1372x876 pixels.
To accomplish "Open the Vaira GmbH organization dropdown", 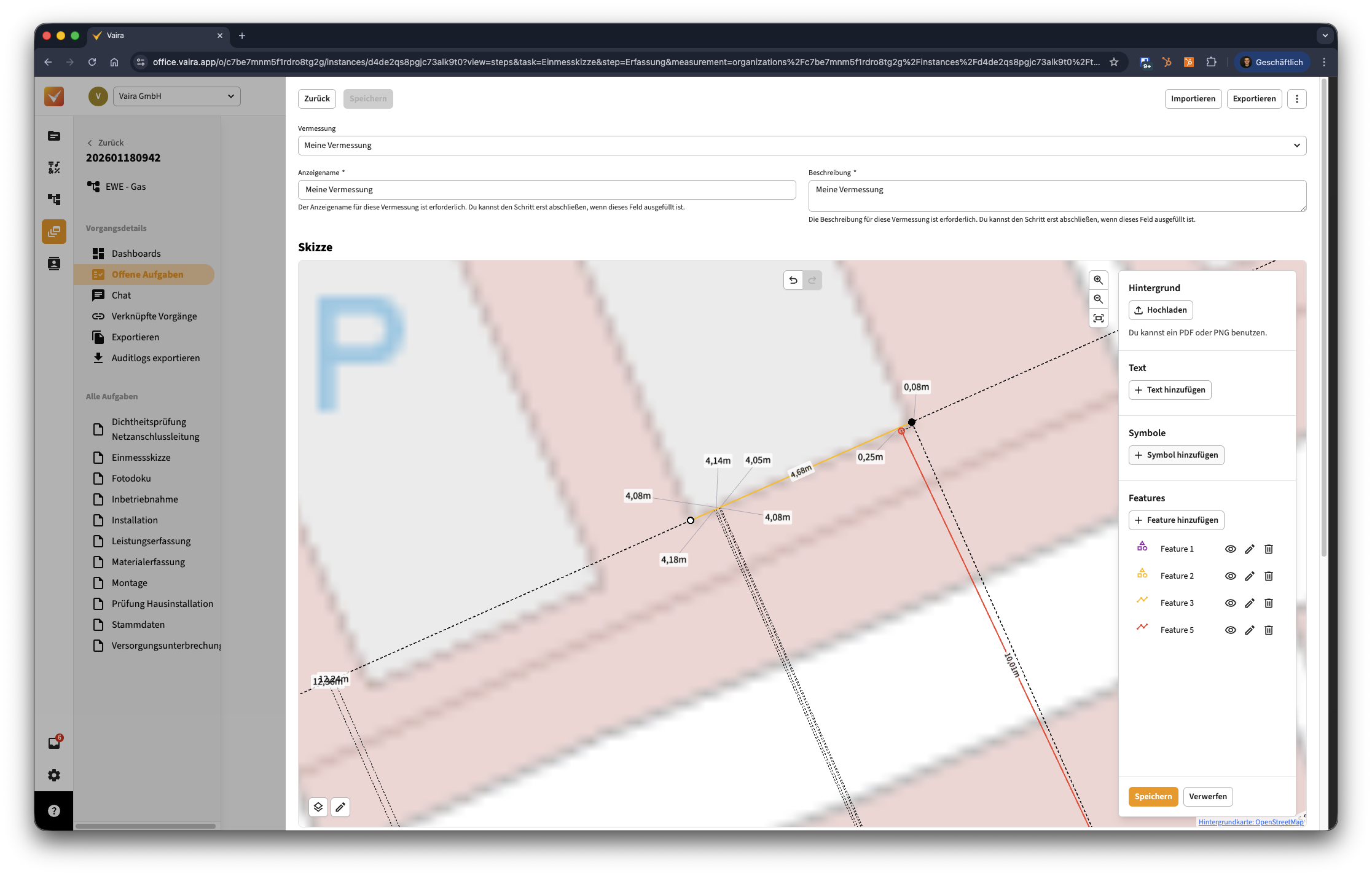I will (176, 96).
